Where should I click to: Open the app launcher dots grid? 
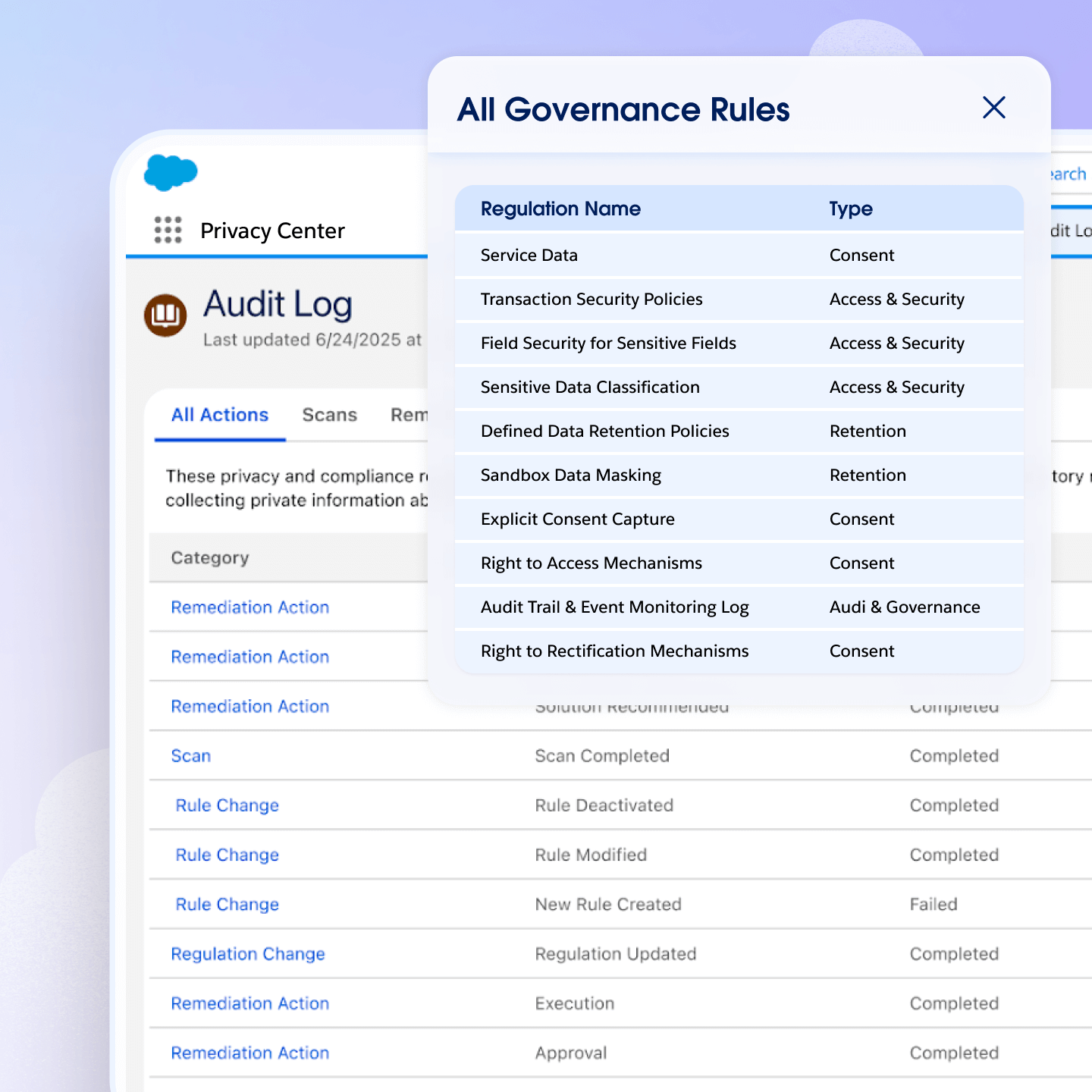coord(168,230)
